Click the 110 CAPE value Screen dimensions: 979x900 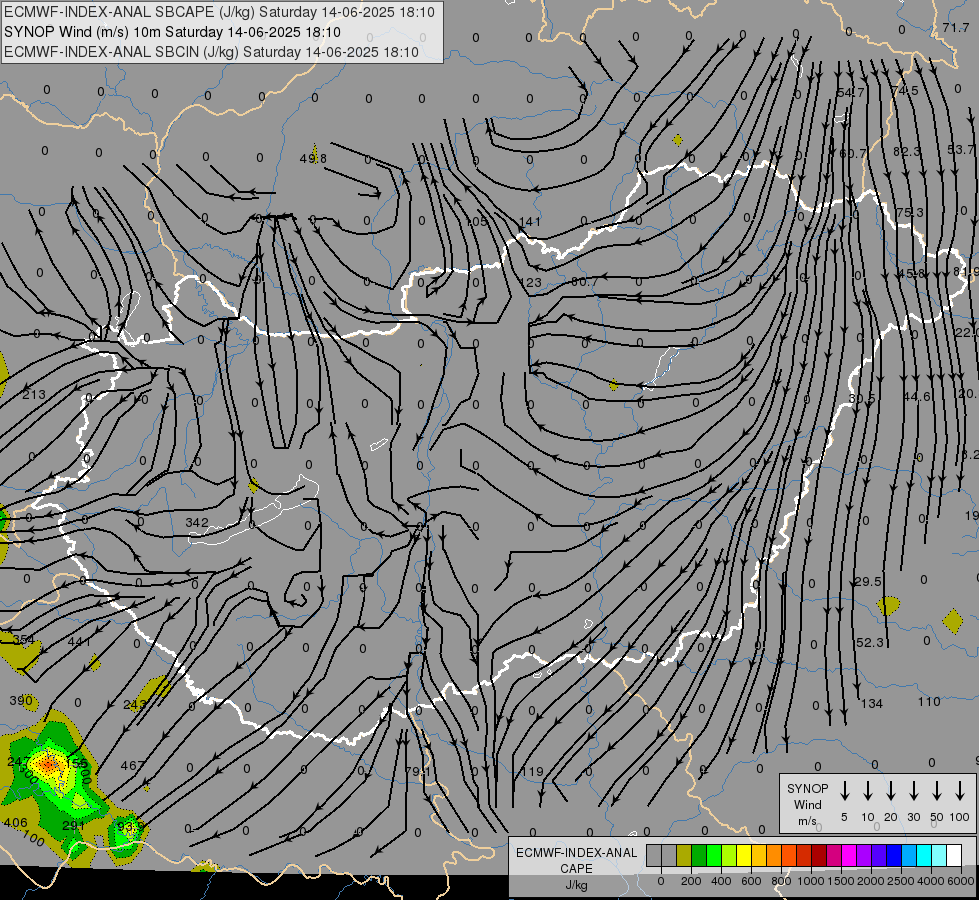[929, 702]
